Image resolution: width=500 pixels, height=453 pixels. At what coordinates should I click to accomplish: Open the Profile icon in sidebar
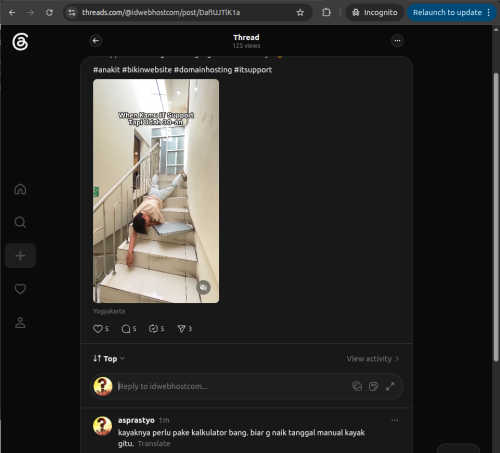(20, 322)
